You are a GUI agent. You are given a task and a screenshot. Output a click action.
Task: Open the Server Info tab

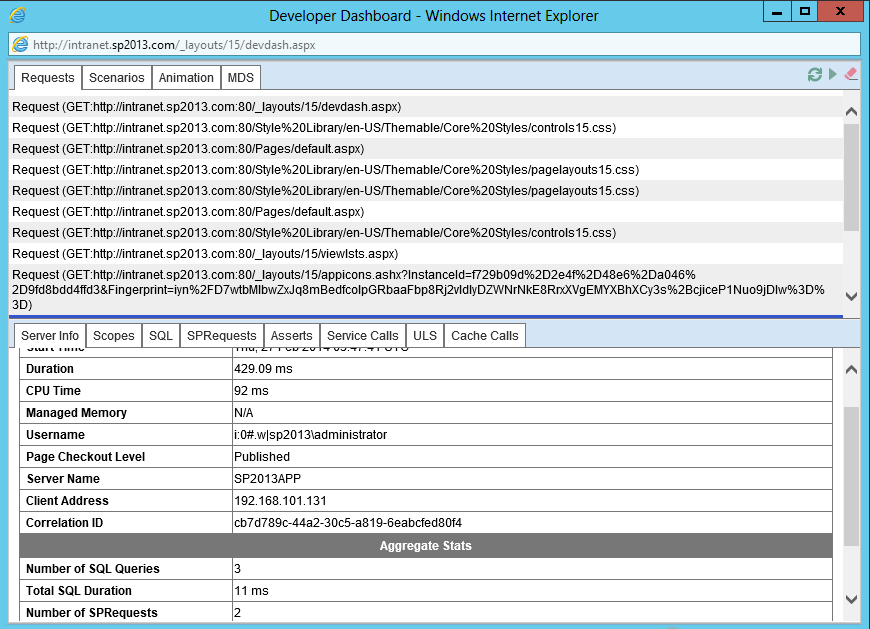[x=50, y=336]
